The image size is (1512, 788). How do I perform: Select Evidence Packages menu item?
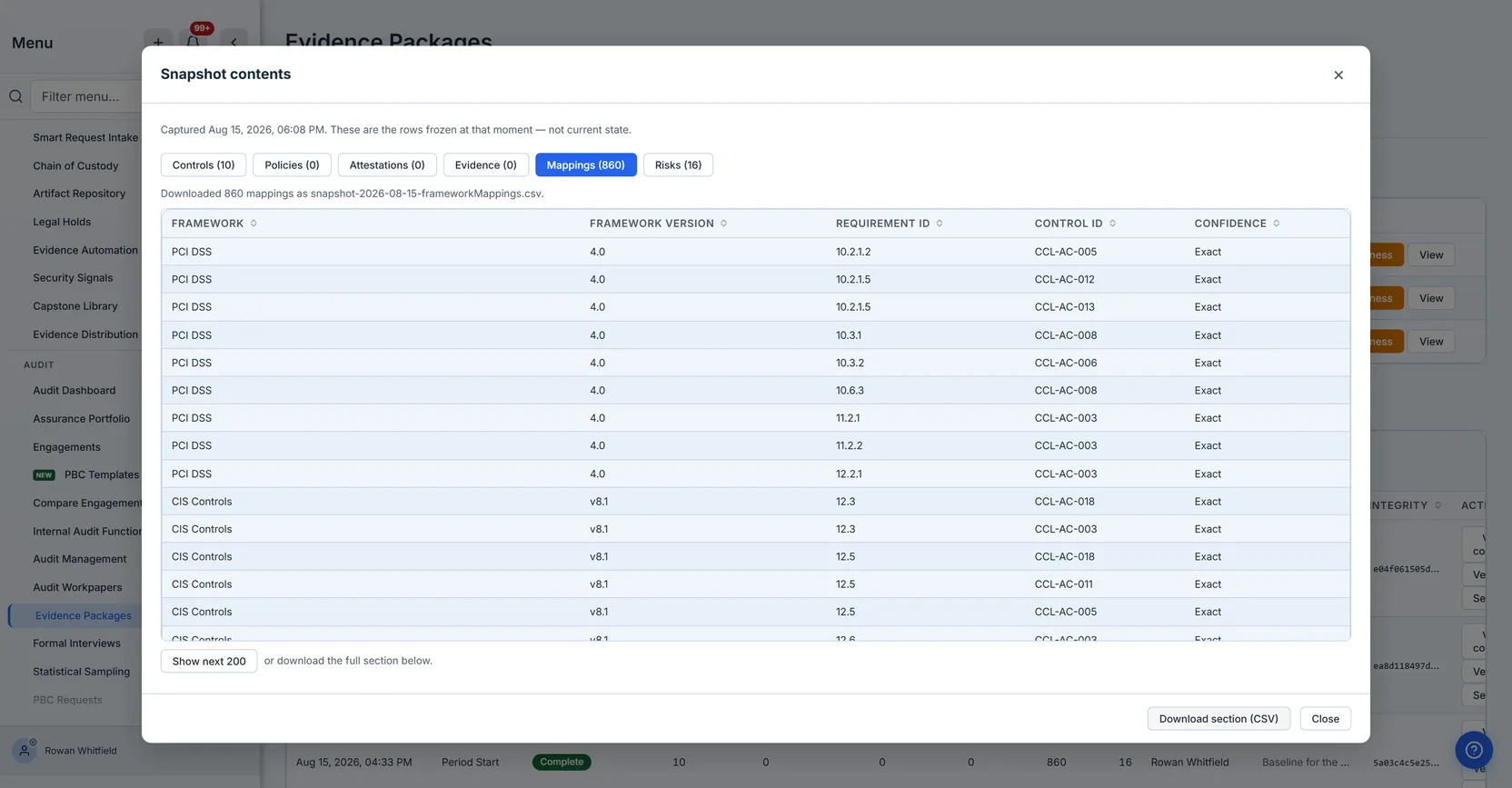[83, 615]
